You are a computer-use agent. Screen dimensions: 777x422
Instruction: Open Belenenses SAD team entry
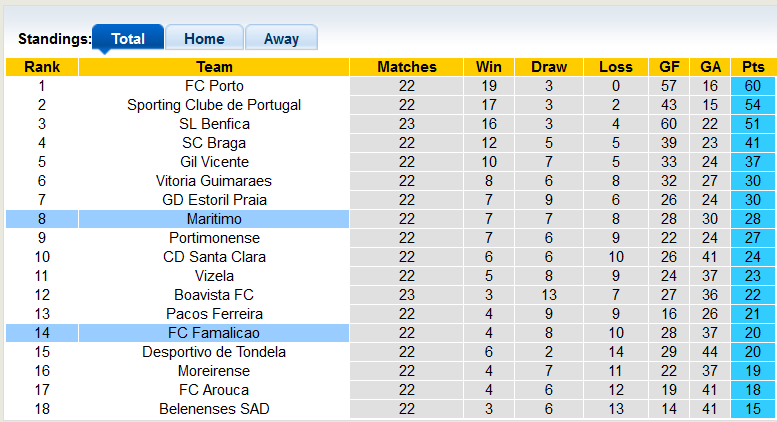[x=214, y=409]
